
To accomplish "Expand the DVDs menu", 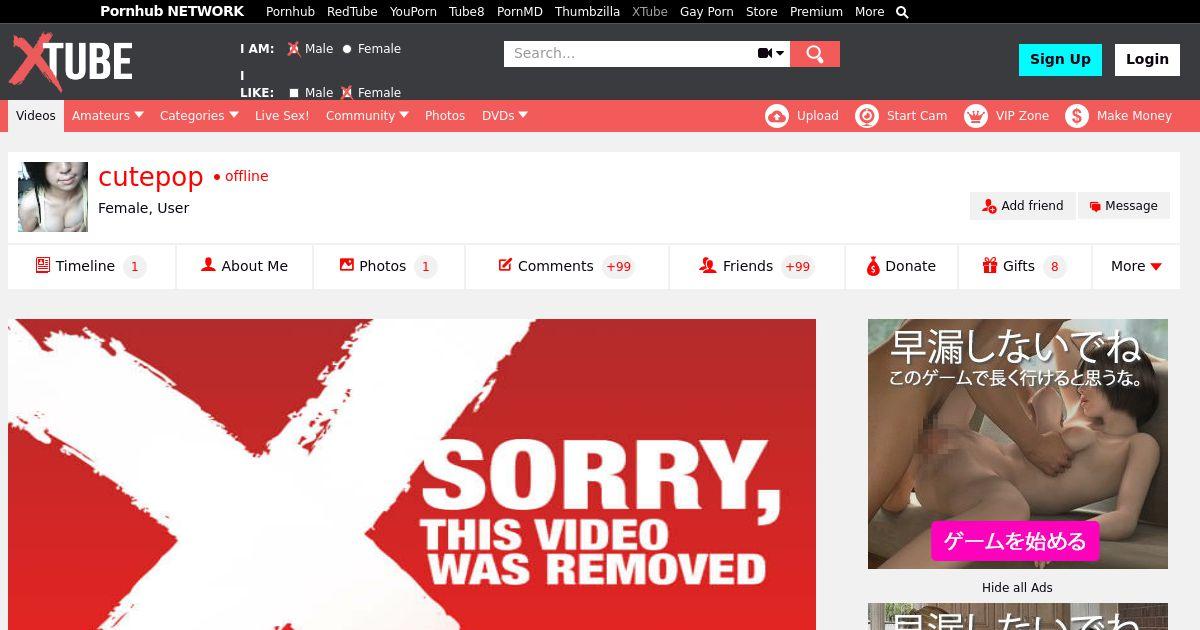I will (505, 116).
